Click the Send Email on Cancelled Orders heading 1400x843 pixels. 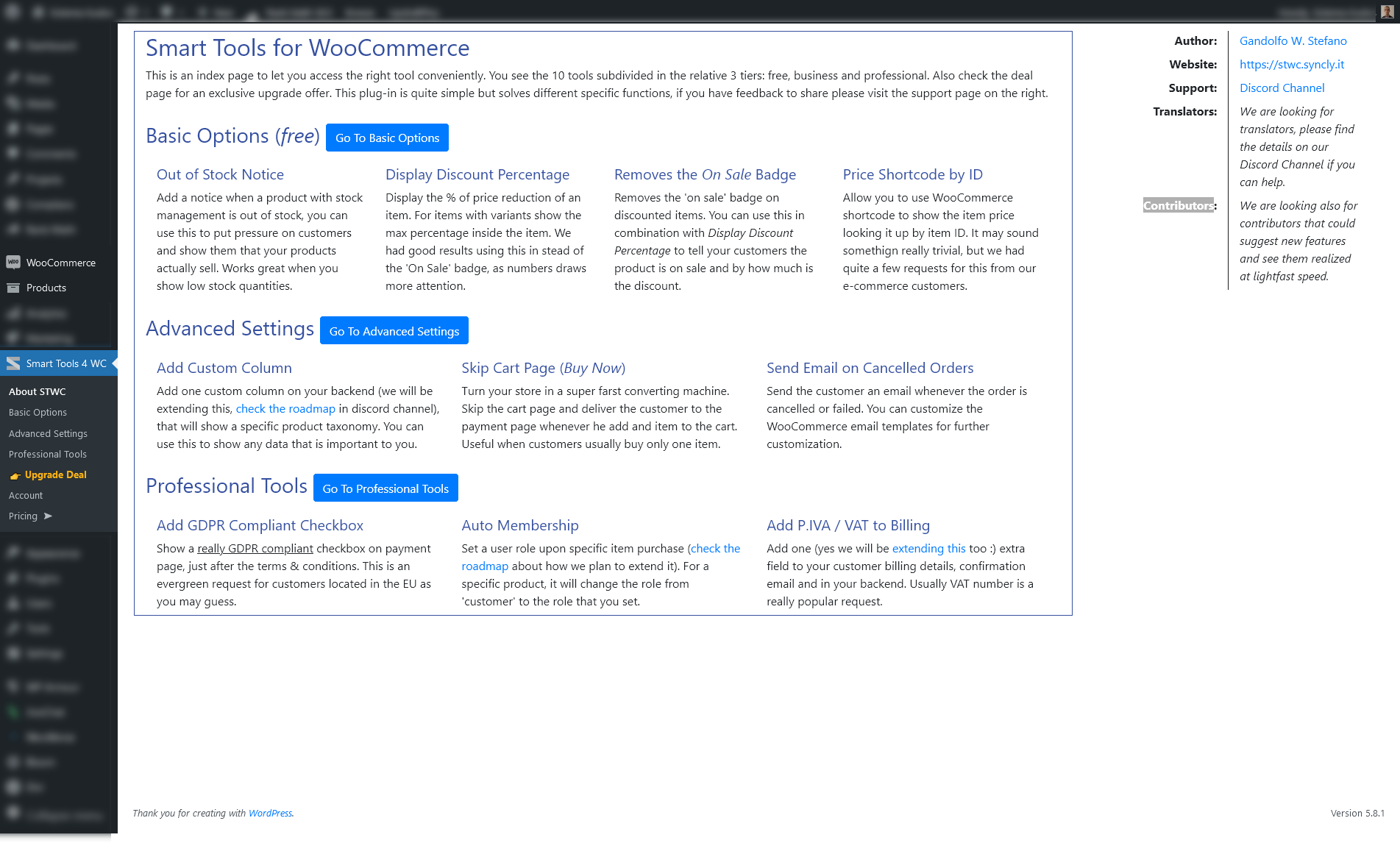(x=870, y=369)
